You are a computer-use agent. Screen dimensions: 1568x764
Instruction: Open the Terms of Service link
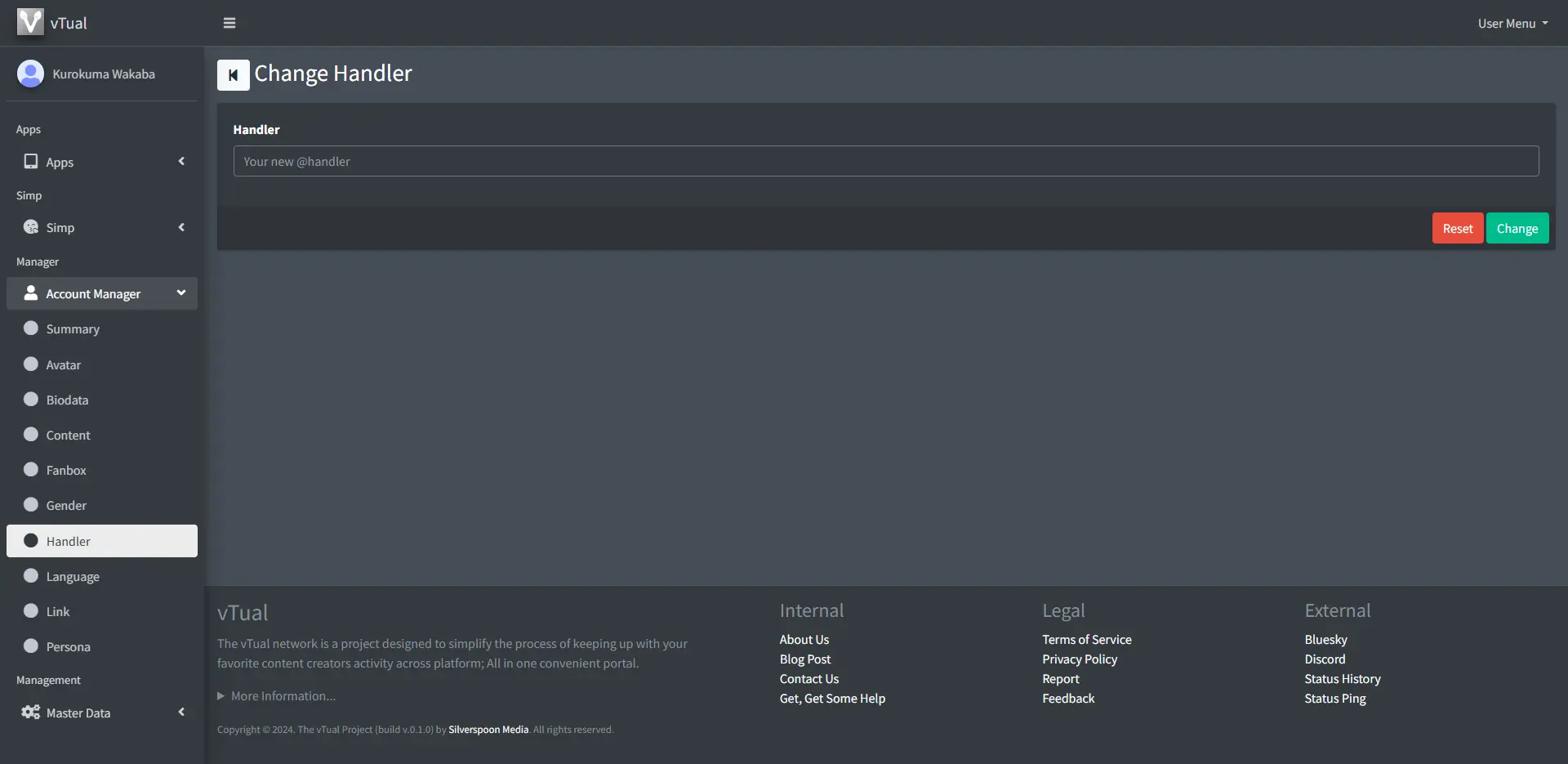(x=1086, y=640)
